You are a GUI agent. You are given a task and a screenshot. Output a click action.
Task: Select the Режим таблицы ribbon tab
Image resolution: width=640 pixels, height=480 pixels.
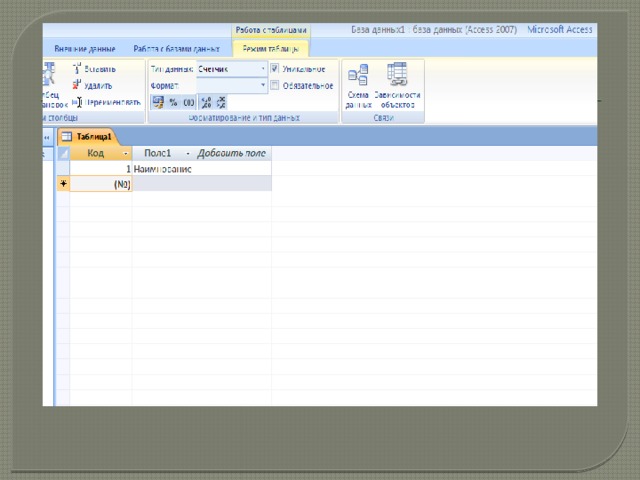[271, 49]
